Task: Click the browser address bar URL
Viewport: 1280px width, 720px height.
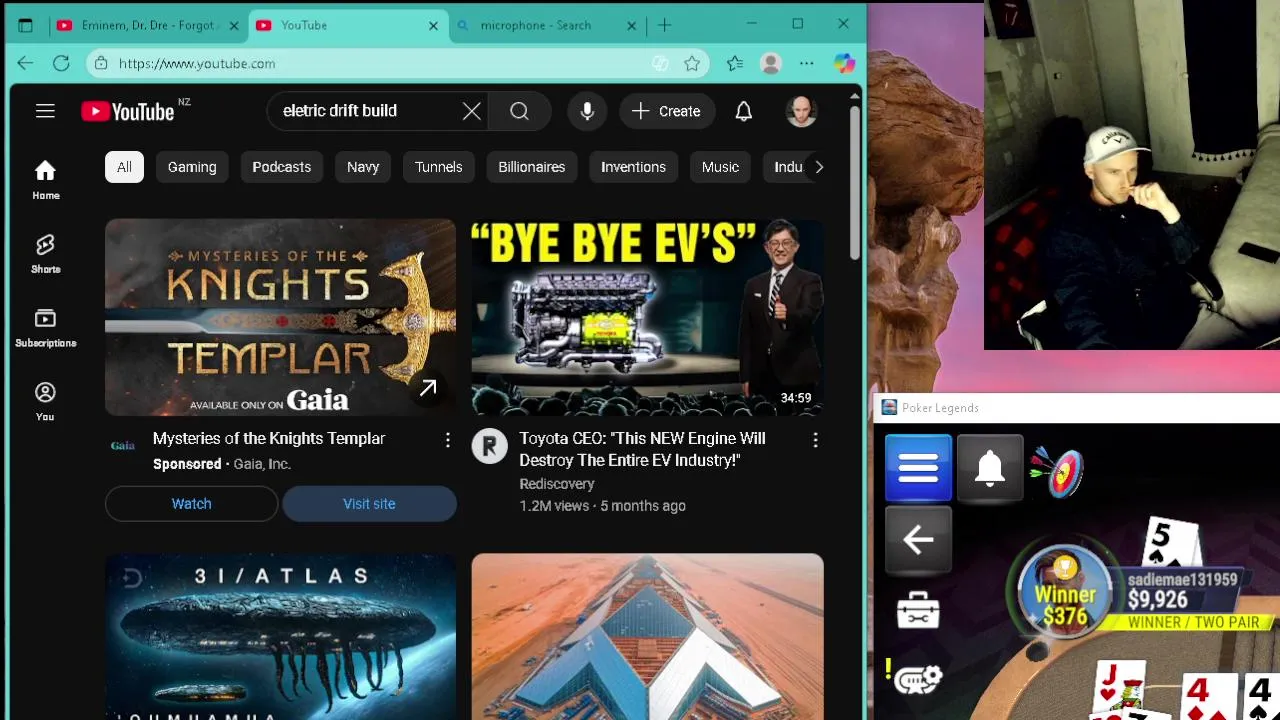Action: pyautogui.click(x=197, y=63)
